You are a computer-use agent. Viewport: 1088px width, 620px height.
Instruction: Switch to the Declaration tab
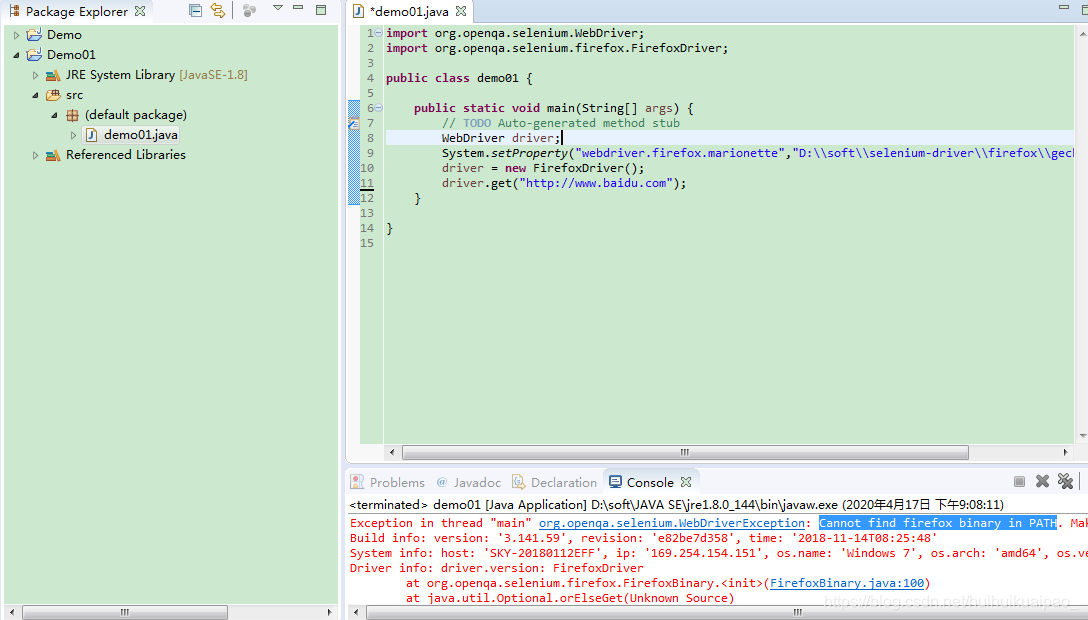(x=563, y=481)
